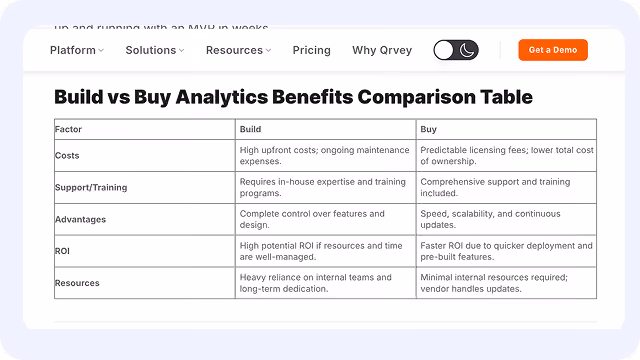Click the Resources row label in table
Image resolution: width=640 pixels, height=360 pixels.
point(77,283)
